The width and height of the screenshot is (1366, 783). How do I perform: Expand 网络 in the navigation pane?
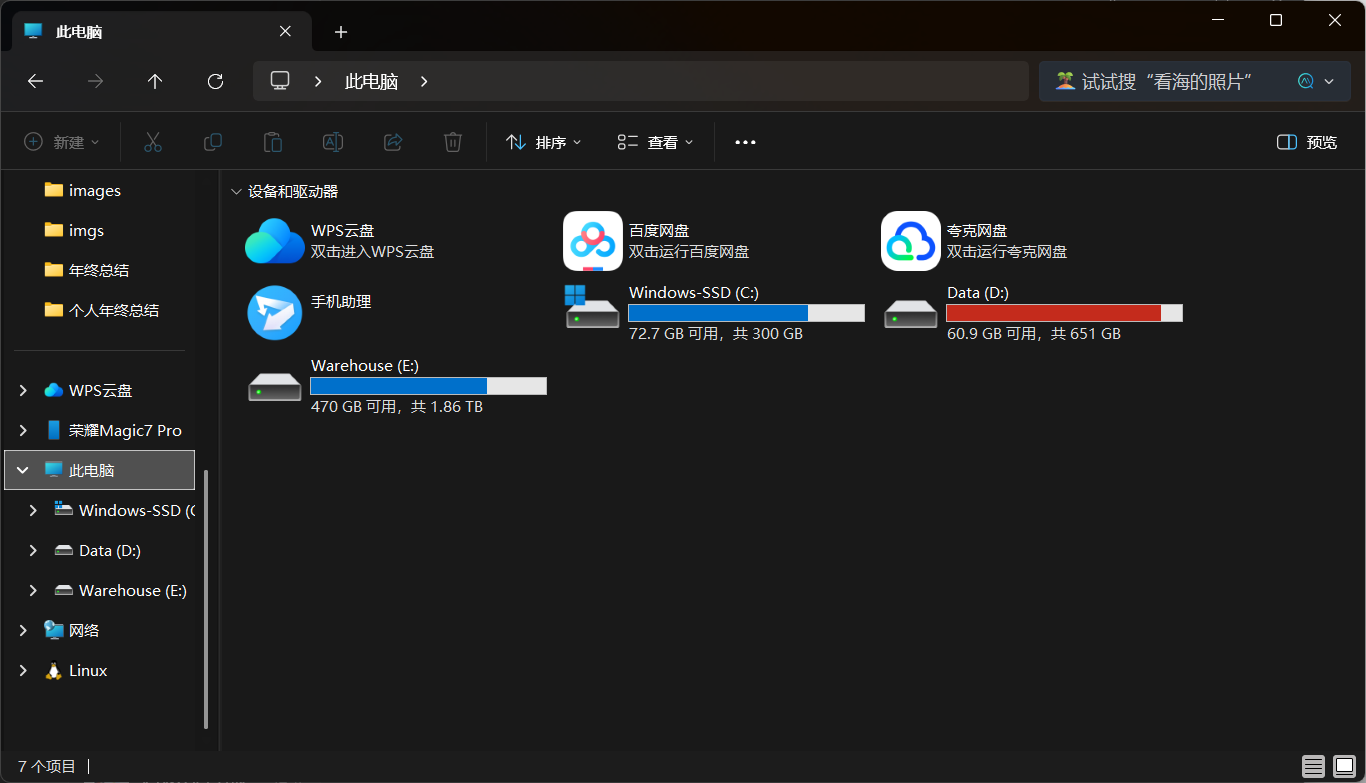pos(23,630)
